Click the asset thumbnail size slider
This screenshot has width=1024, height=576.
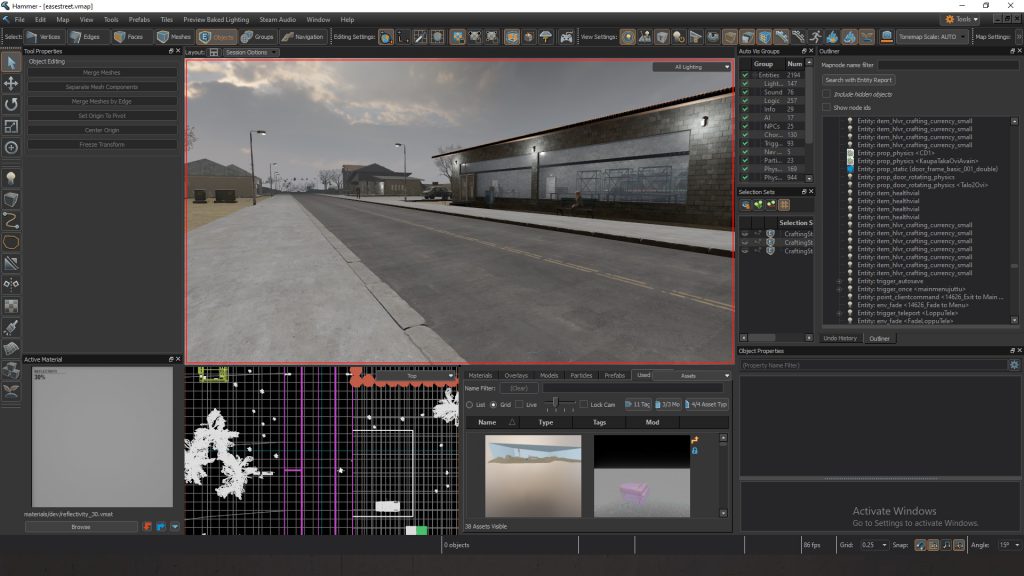point(555,404)
